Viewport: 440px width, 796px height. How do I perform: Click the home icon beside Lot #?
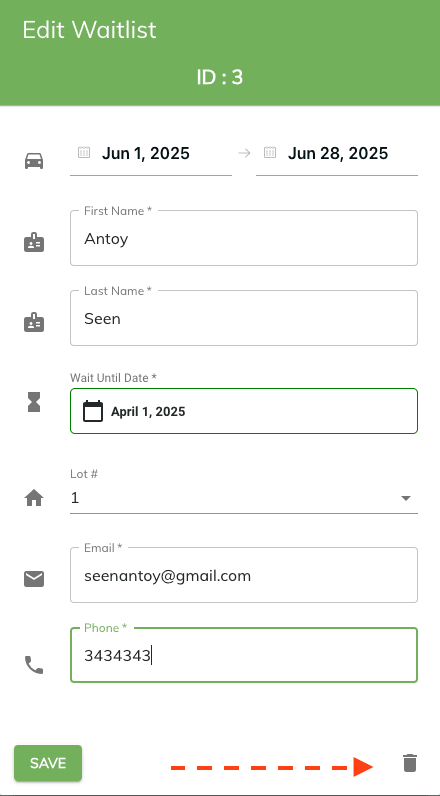coord(34,499)
